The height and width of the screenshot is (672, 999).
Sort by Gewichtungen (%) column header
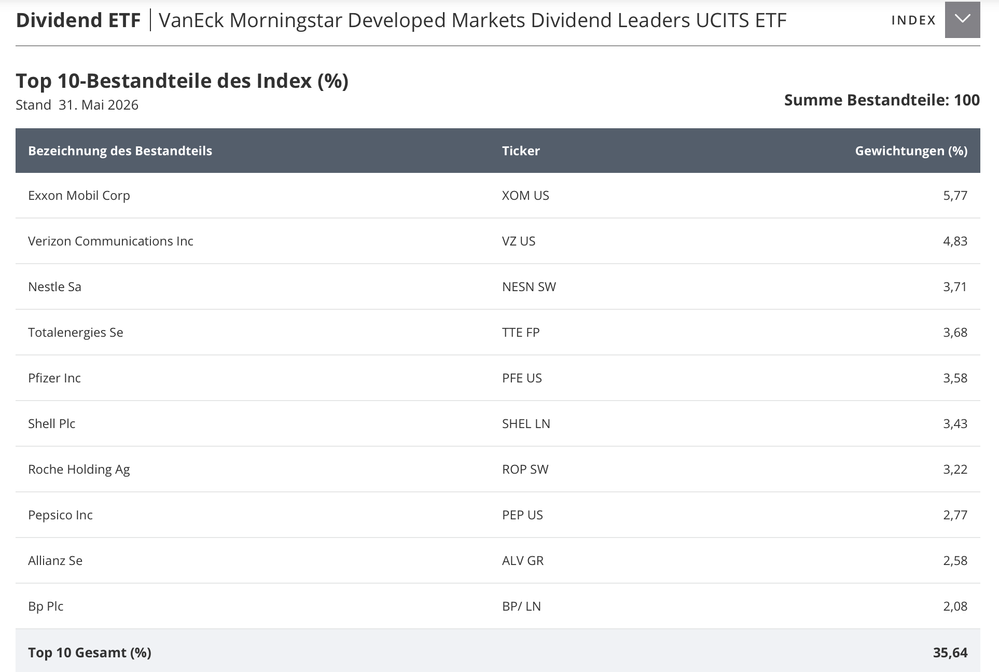coord(911,151)
